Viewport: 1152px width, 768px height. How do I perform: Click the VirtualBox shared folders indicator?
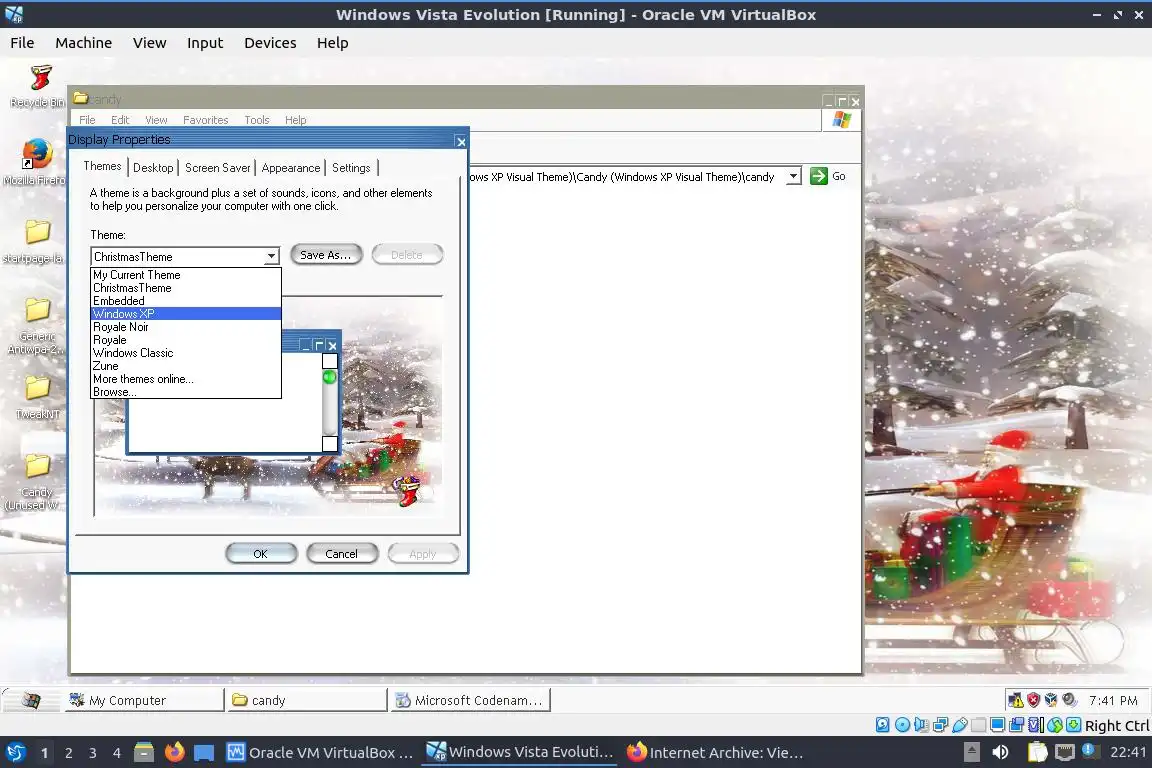[x=978, y=725]
